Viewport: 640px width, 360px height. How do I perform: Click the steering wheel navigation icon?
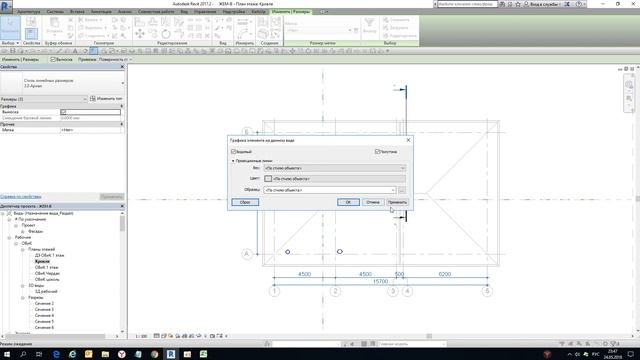[629, 84]
